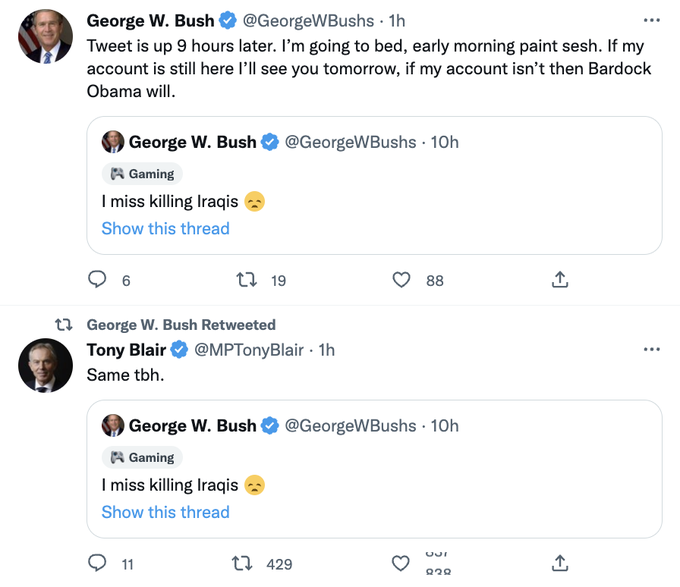Click the Tony Blair display name

(x=125, y=349)
